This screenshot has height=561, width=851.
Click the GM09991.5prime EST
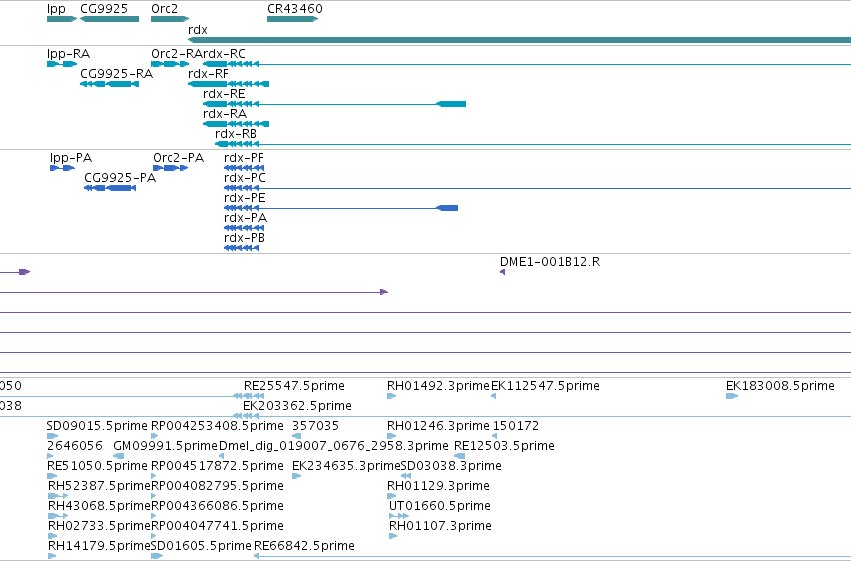pyautogui.click(x=118, y=456)
